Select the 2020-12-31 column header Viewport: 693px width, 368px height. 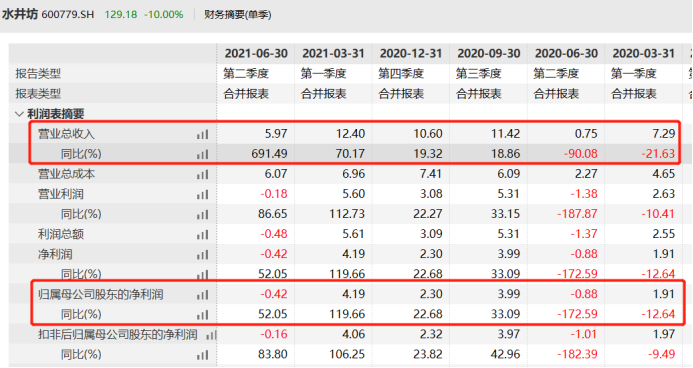411,53
